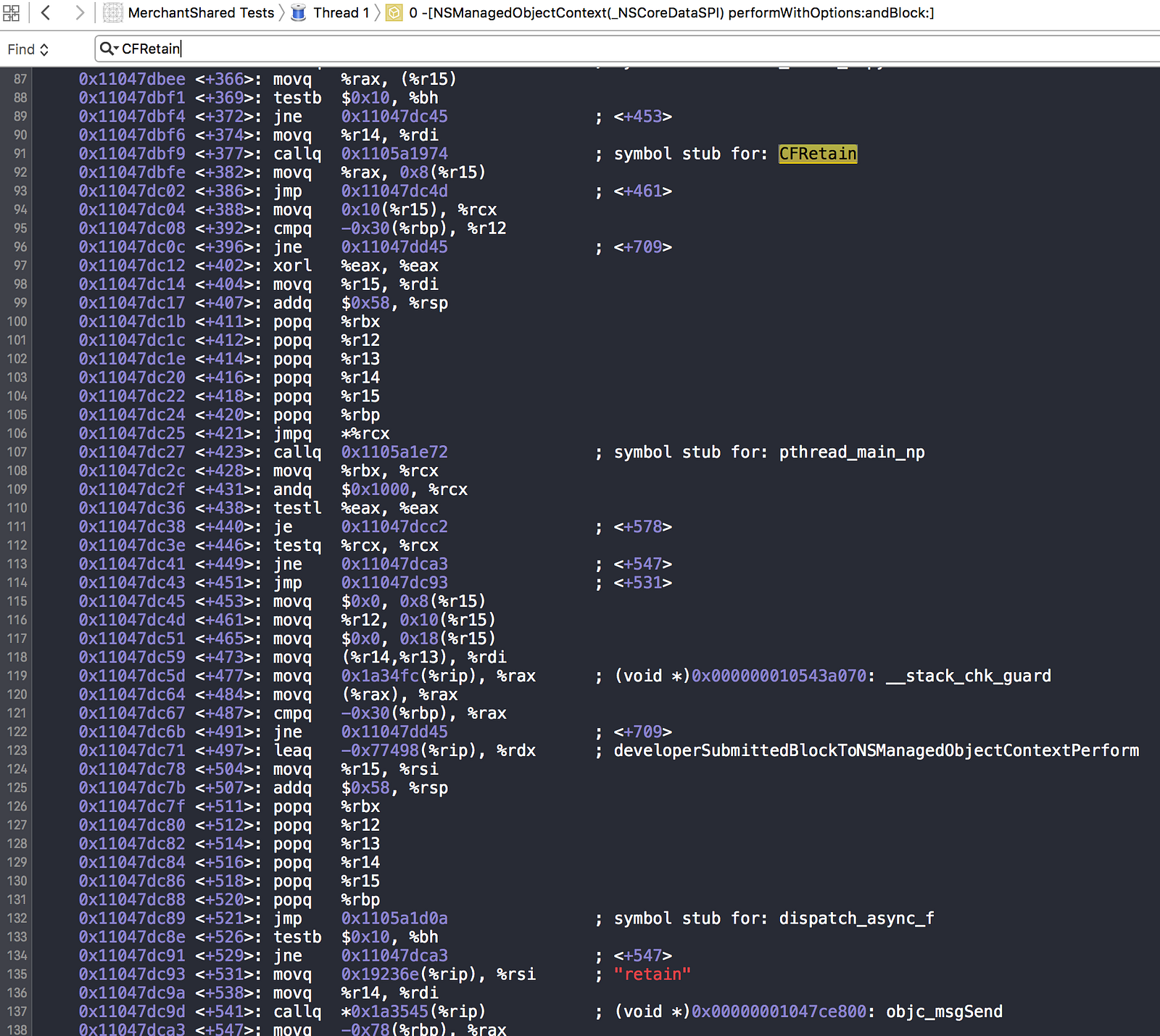Viewport: 1160px width, 1036px height.
Task: Click the MerchantShared Tests target icon
Action: tap(112, 12)
